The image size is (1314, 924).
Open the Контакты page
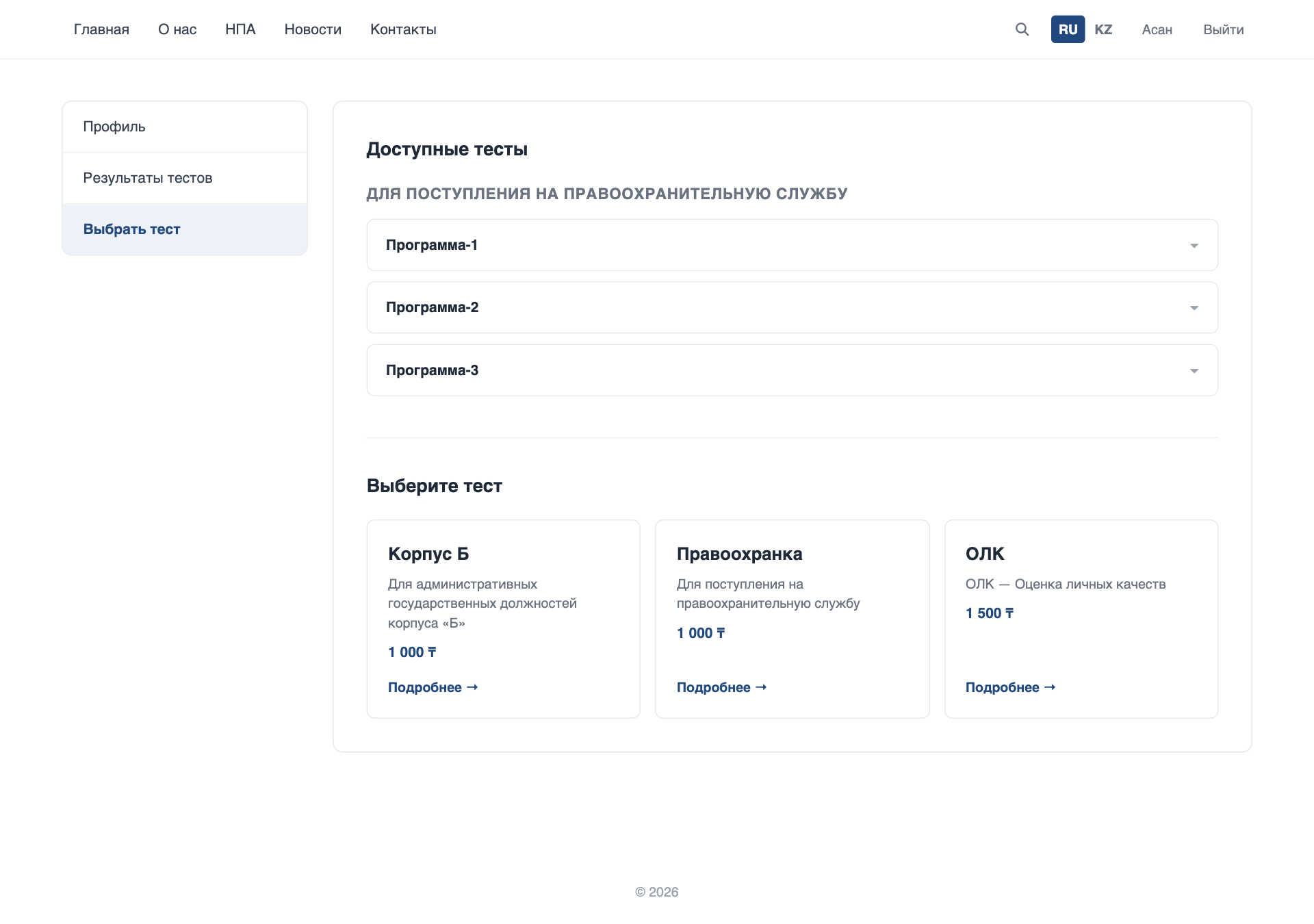403,29
